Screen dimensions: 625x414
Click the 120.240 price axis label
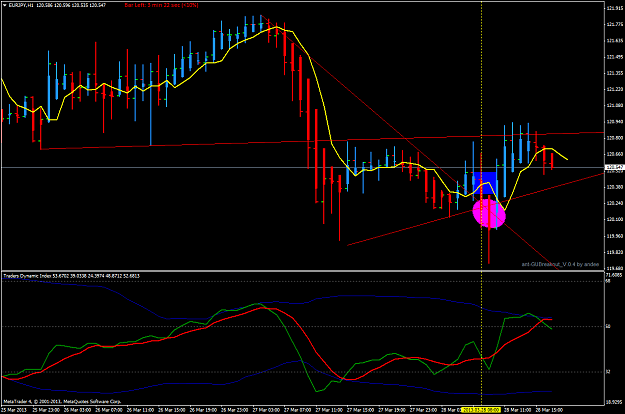click(x=614, y=203)
